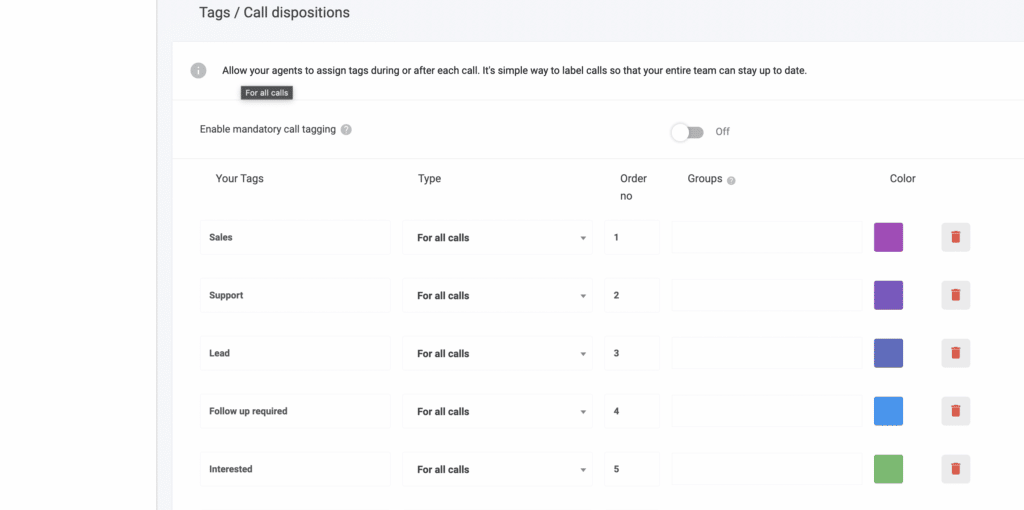This screenshot has width=1024, height=510.
Task: Edit the Follow up required tag name
Action: 295,411
